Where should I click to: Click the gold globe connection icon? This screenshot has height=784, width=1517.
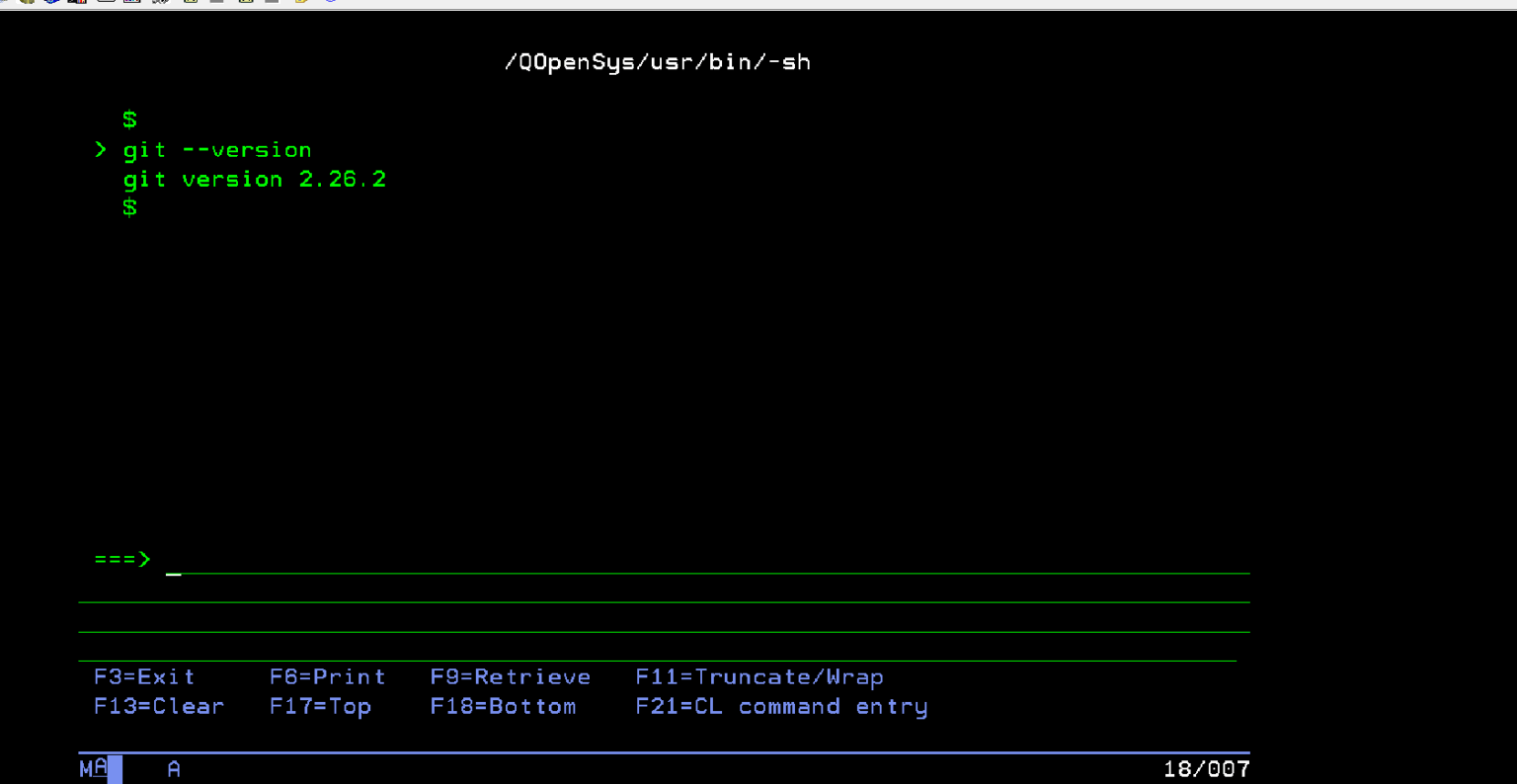pos(26,5)
